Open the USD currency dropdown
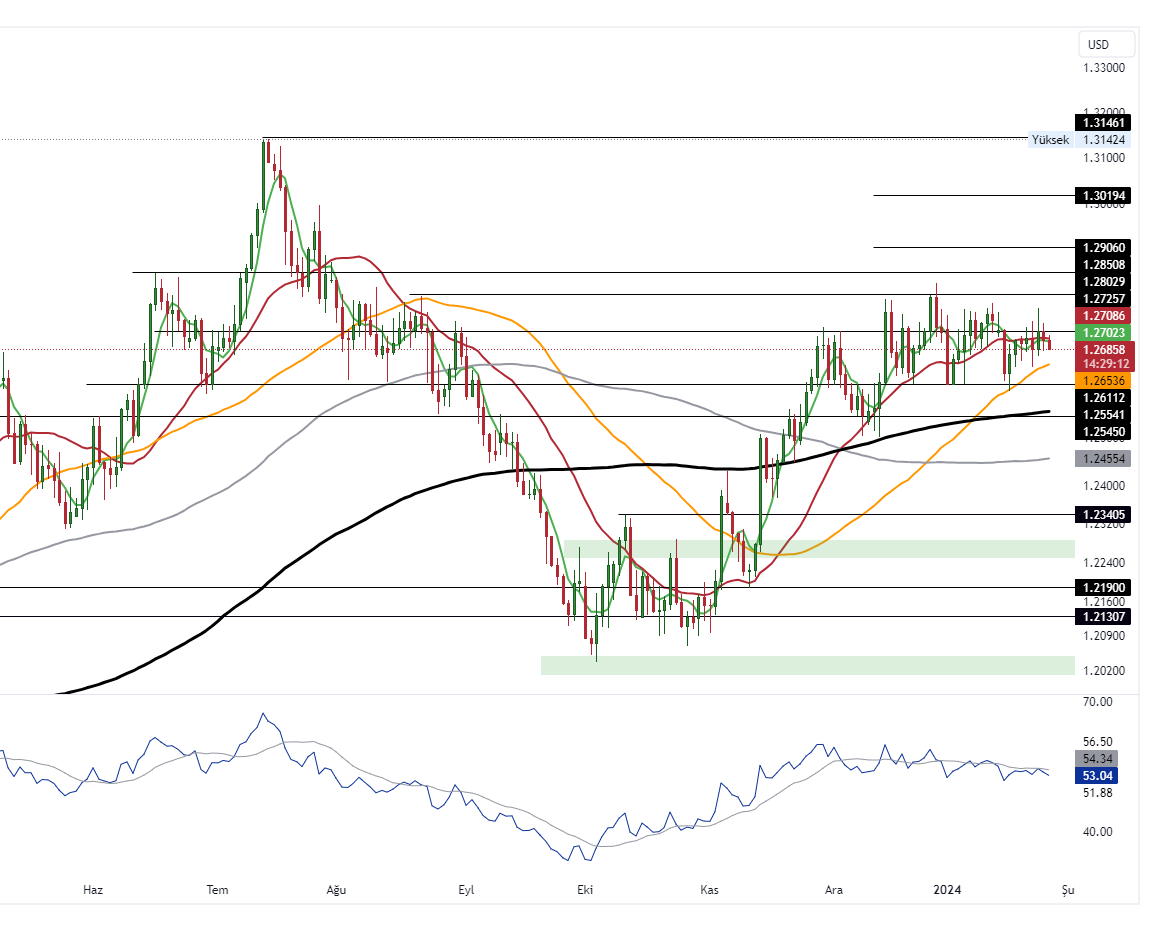The width and height of the screenshot is (1149, 939). coord(1106,44)
